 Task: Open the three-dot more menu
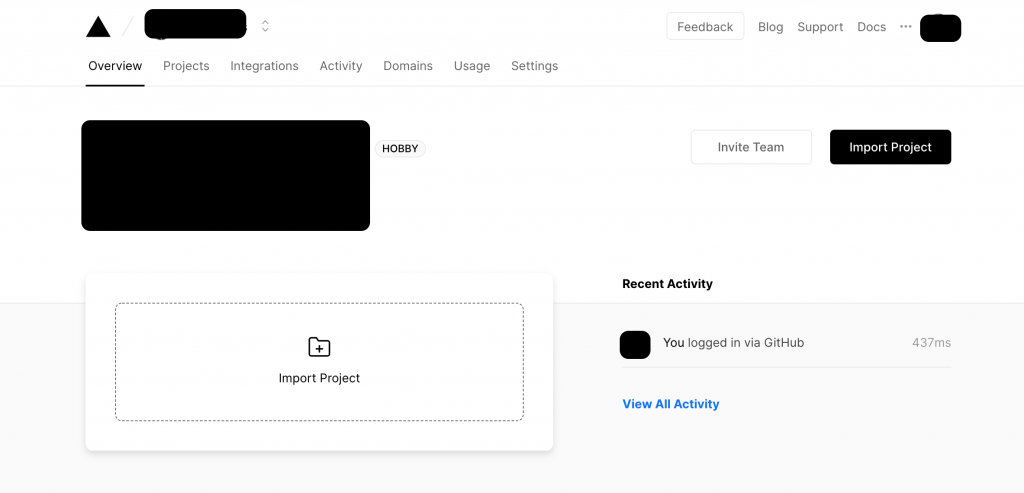click(905, 27)
